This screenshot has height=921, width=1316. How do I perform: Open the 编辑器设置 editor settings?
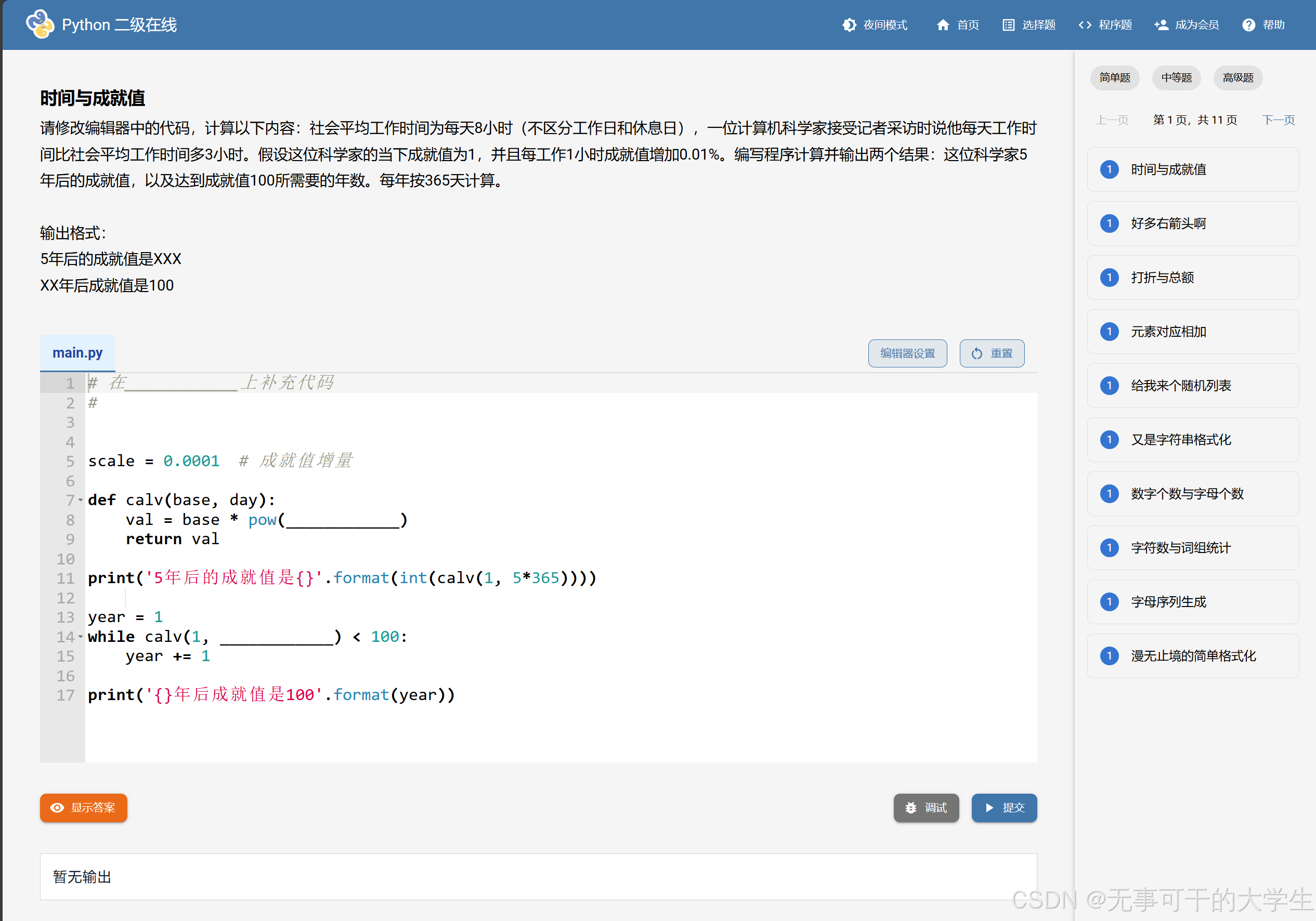point(907,353)
